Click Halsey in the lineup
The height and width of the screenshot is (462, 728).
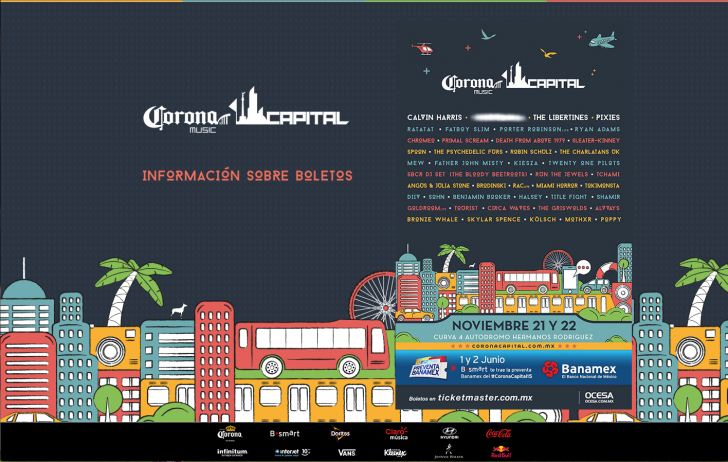pyautogui.click(x=530, y=197)
